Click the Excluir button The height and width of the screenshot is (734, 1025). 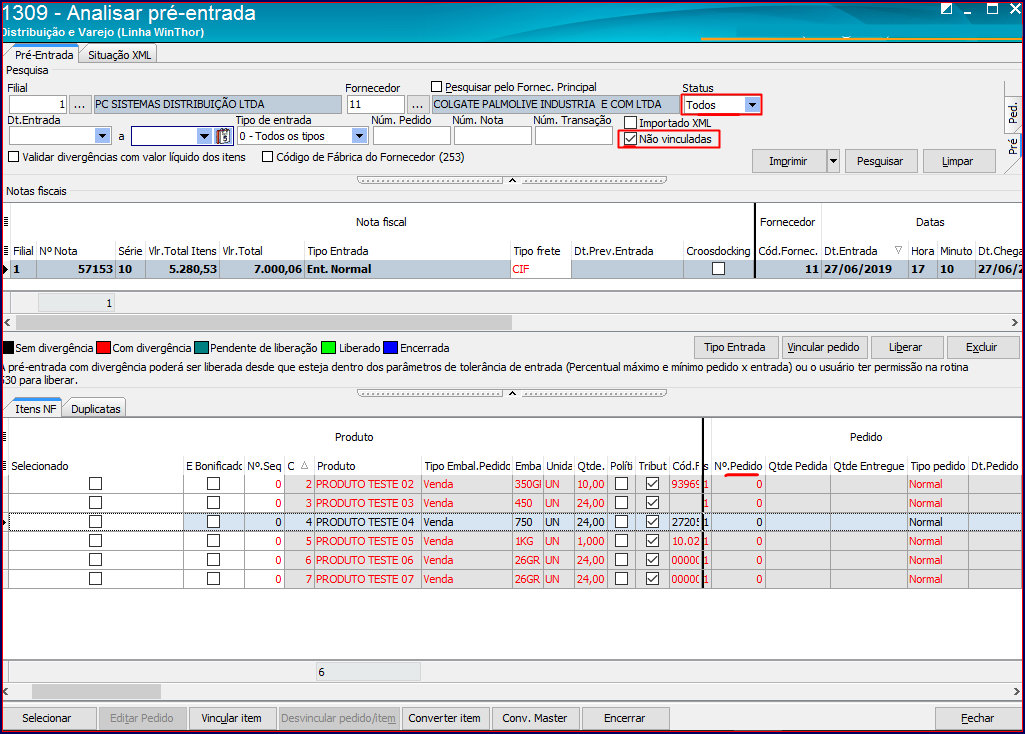[x=981, y=347]
